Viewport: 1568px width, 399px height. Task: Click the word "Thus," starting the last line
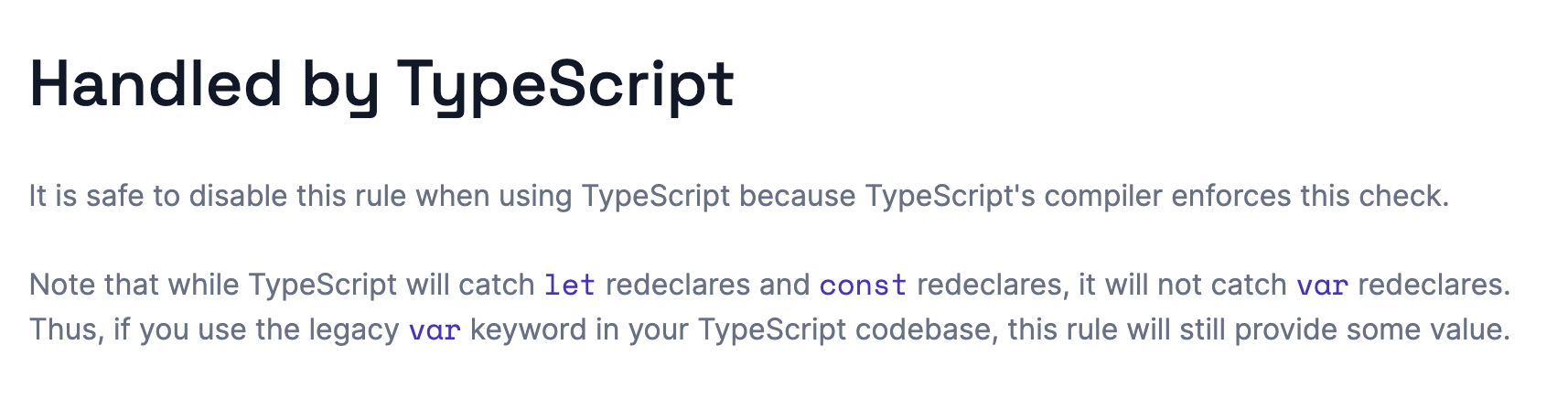pos(67,329)
